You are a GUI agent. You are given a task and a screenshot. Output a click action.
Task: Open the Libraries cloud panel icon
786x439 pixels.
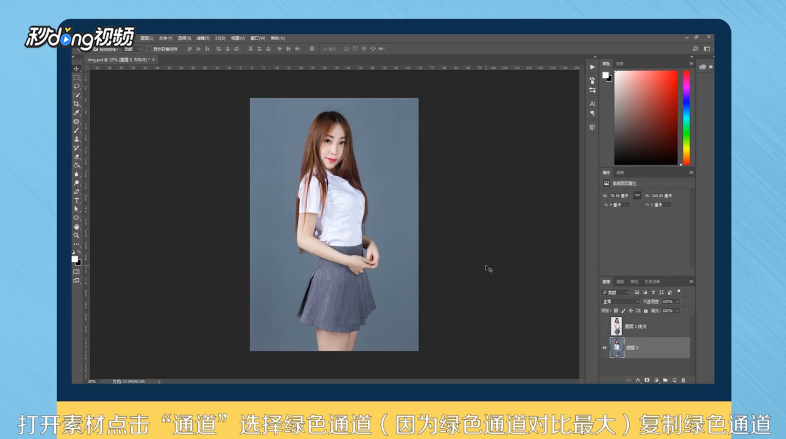point(703,67)
